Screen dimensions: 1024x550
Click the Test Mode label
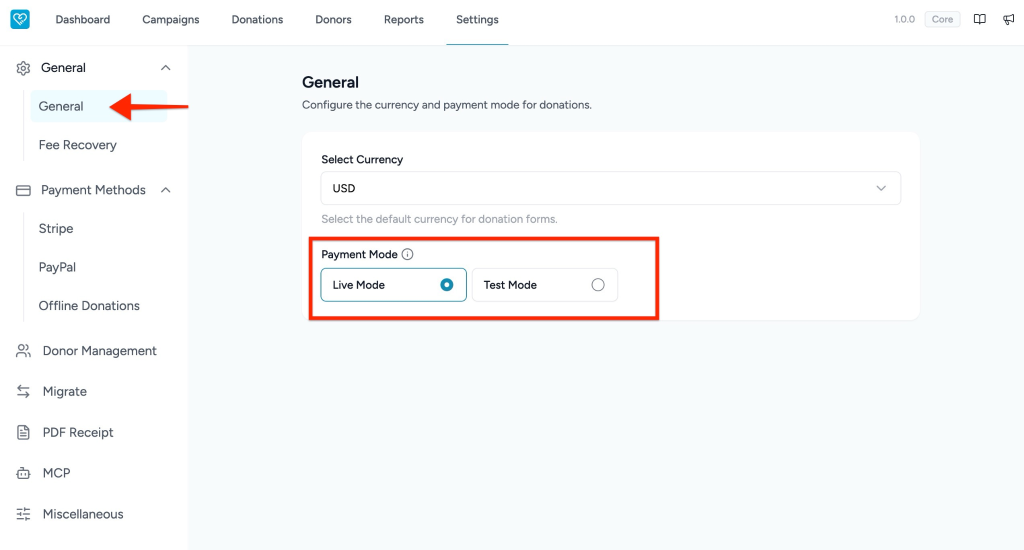coord(510,285)
